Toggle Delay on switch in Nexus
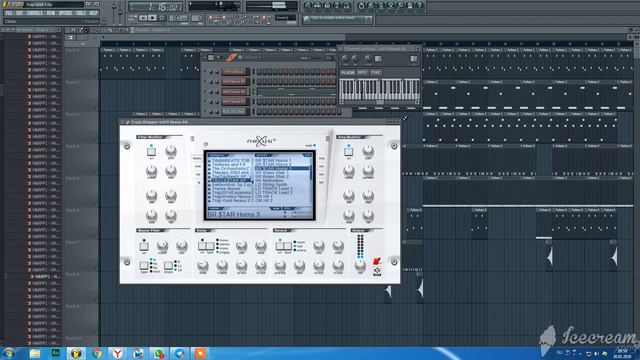Viewport: 640px width, 360px height. pos(202,246)
